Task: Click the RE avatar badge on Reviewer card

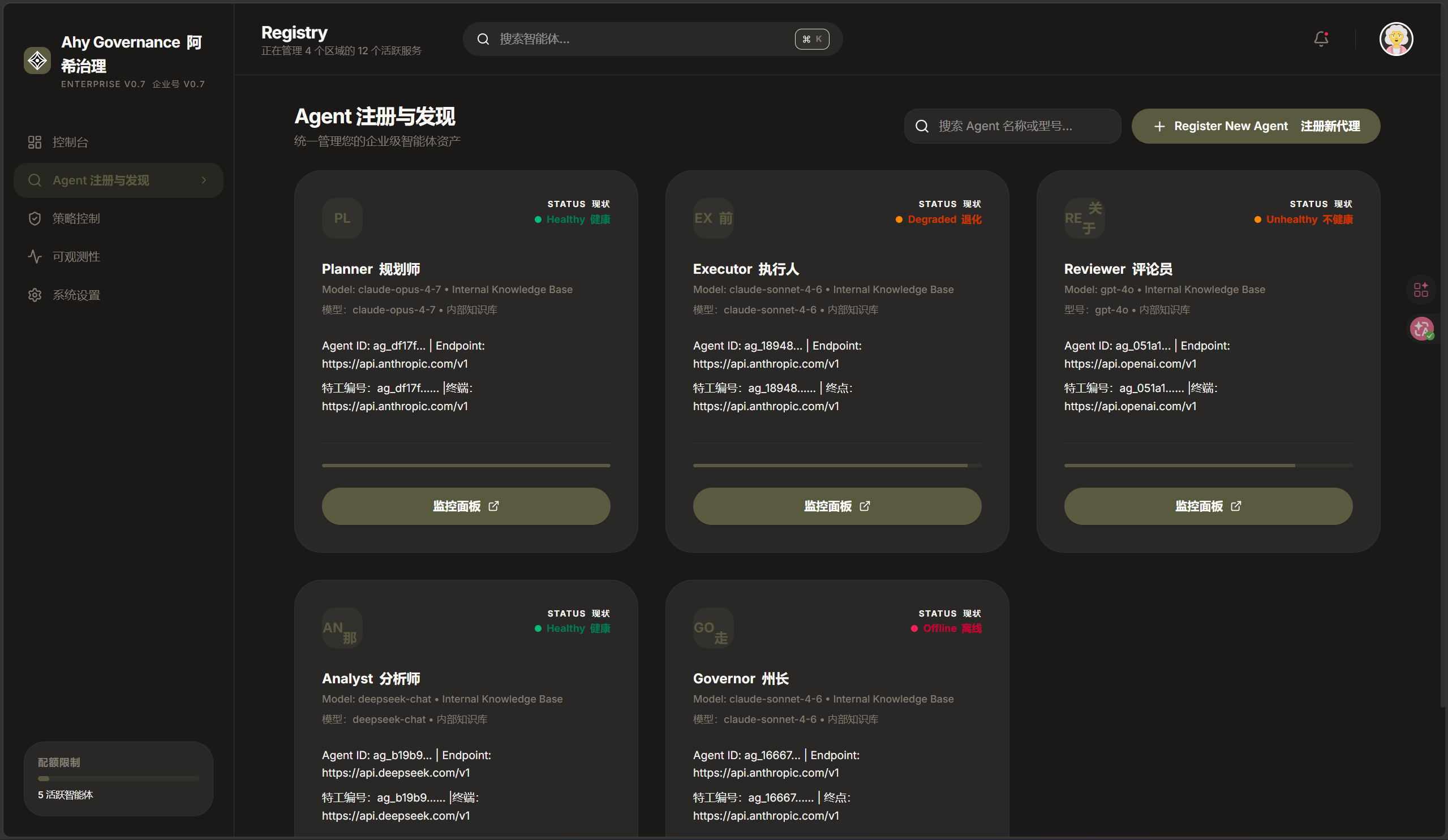Action: point(1084,218)
